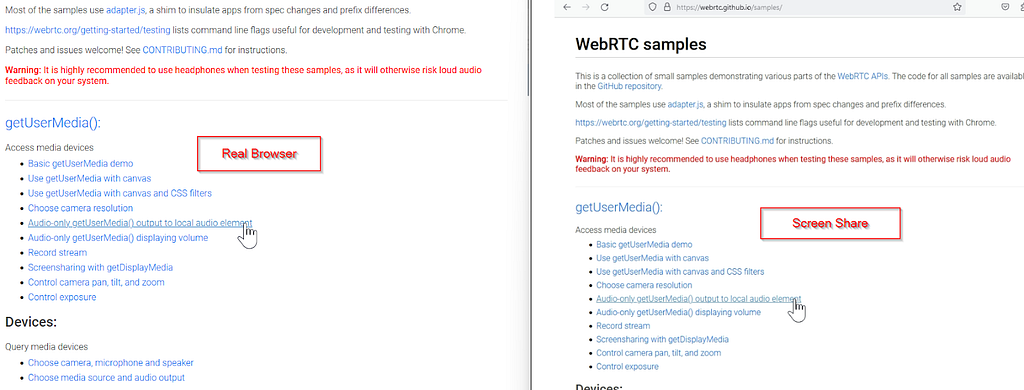
Task: Click 'Query media devices' text
Action: 46,347
